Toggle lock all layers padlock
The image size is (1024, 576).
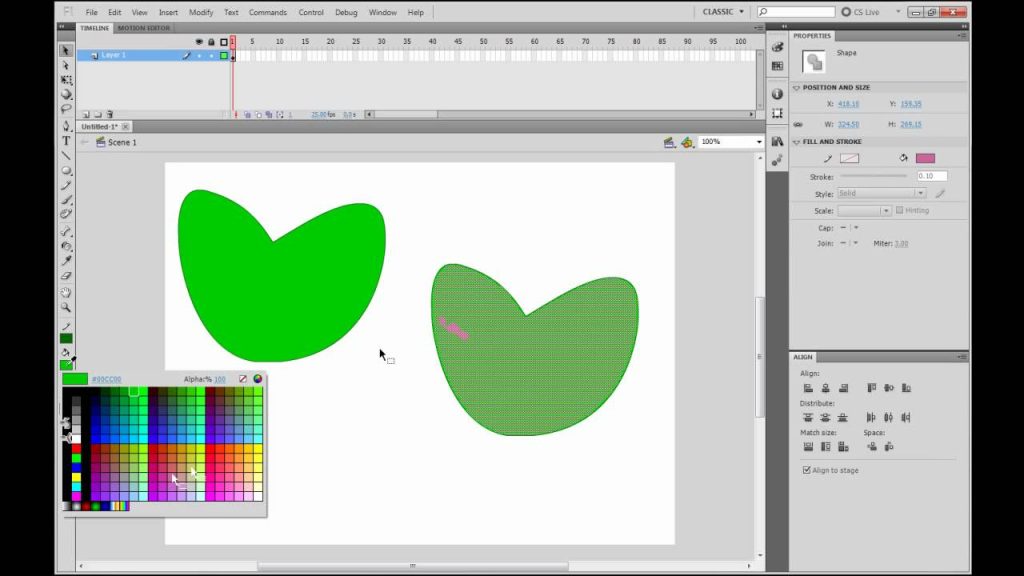tap(211, 42)
